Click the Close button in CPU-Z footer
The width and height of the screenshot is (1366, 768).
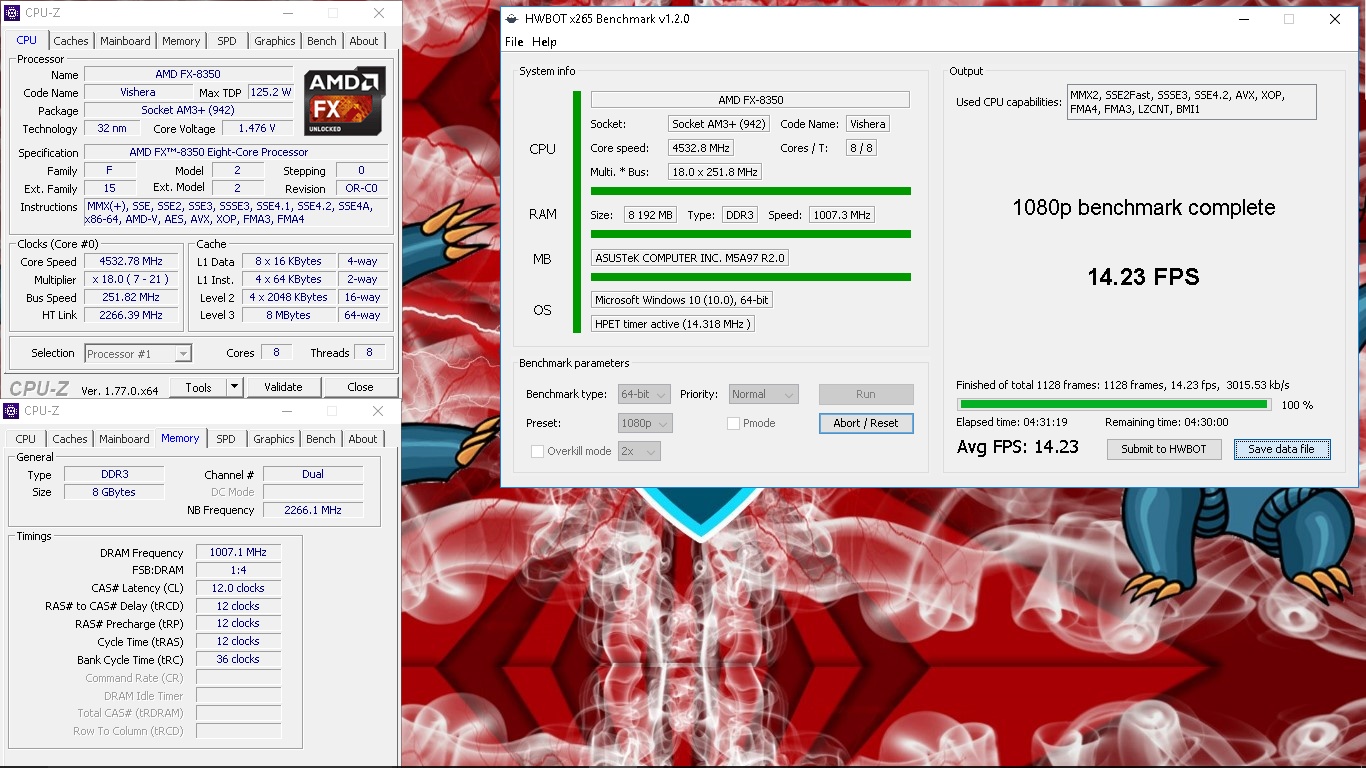click(360, 387)
